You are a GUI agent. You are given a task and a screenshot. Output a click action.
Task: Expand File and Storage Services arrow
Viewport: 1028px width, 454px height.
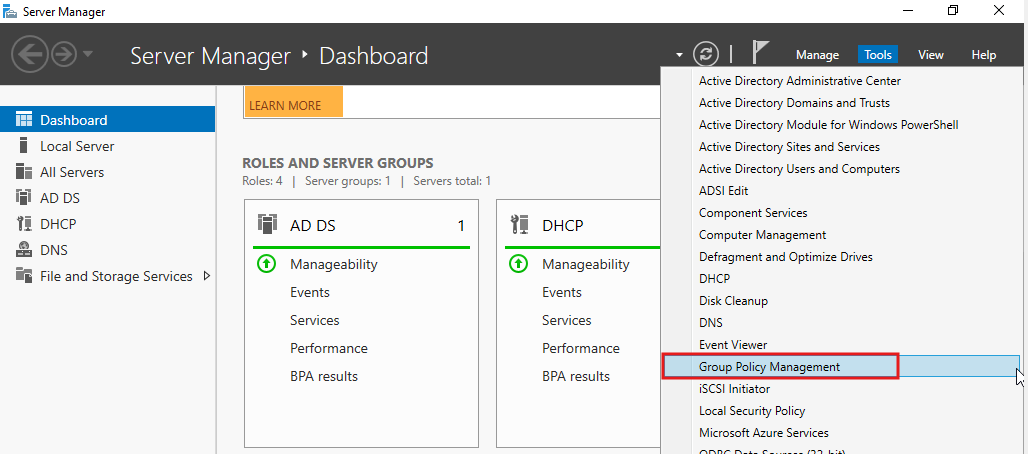click(x=207, y=276)
